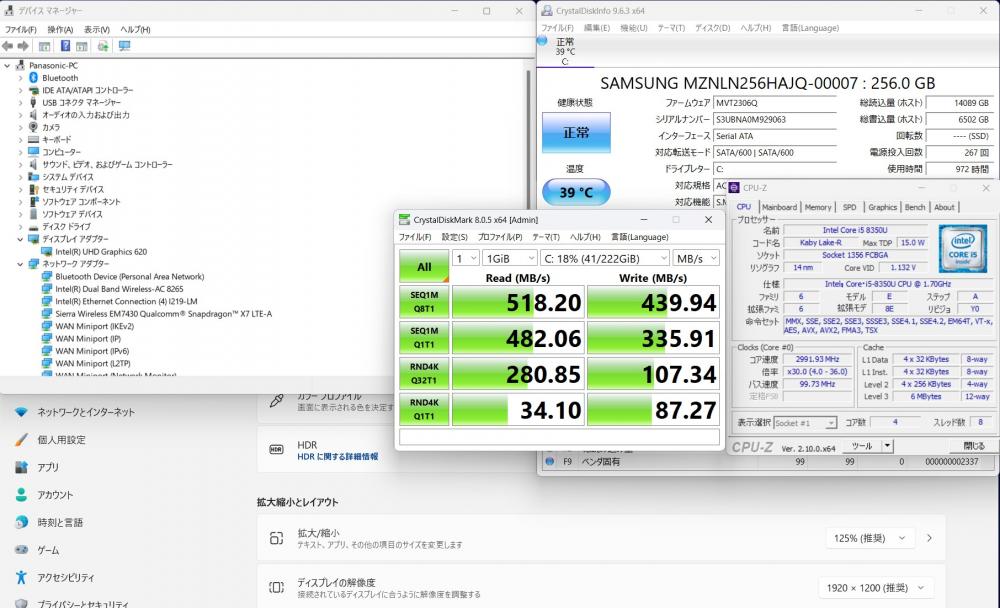Open the test count dropdown showing 1

click(x=466, y=258)
